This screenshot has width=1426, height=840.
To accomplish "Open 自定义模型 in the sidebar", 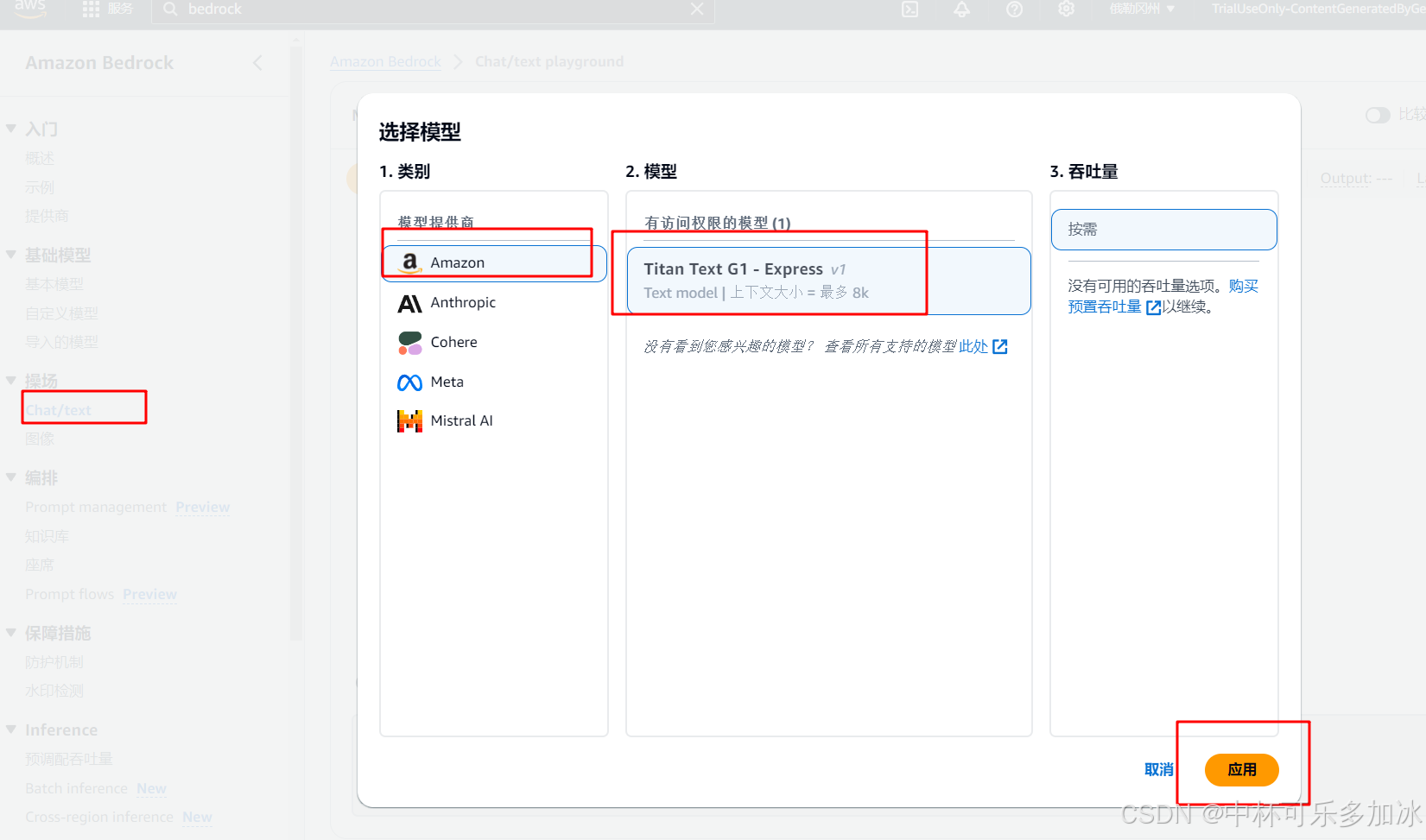I will (61, 313).
